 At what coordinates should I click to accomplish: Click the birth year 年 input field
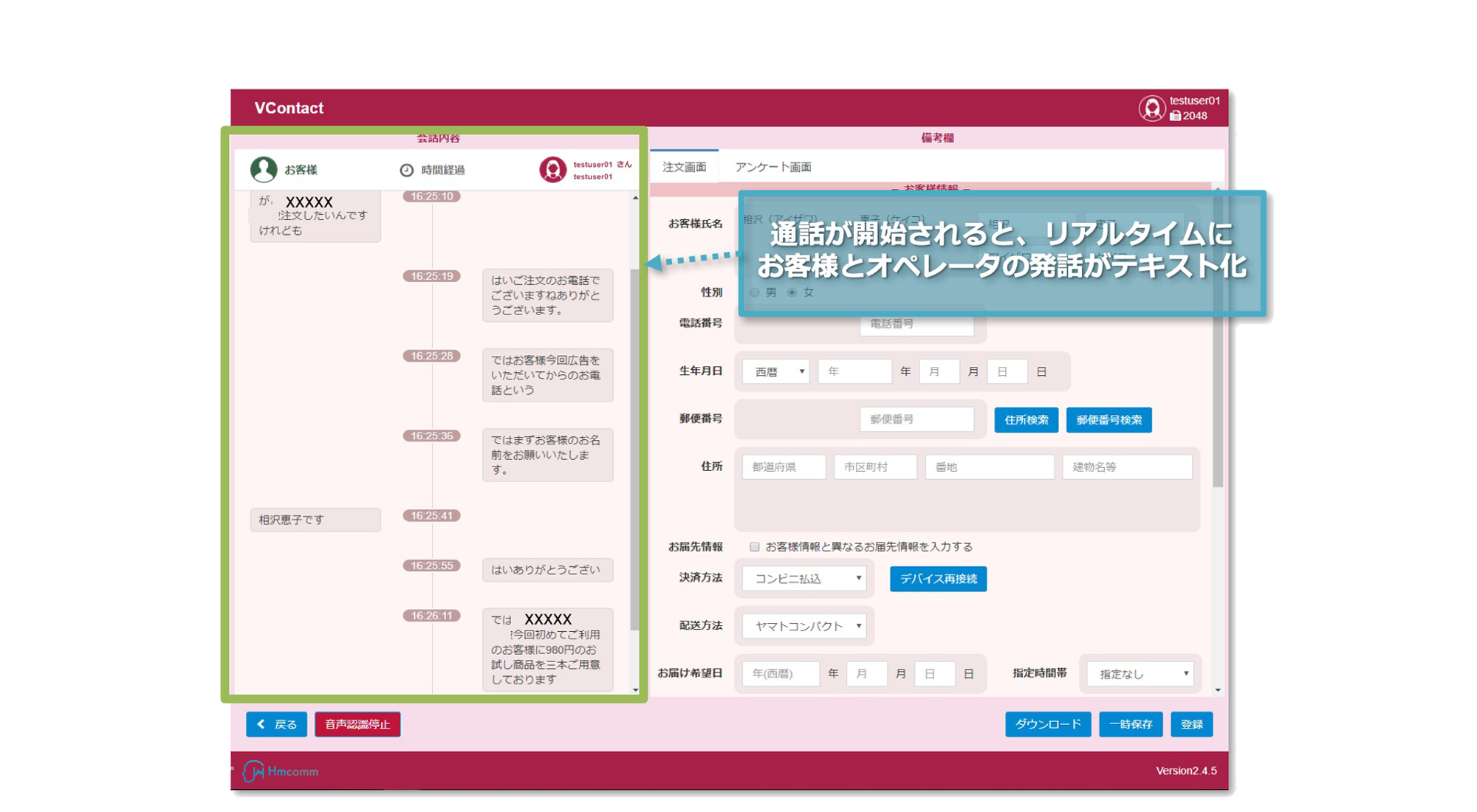coord(855,372)
